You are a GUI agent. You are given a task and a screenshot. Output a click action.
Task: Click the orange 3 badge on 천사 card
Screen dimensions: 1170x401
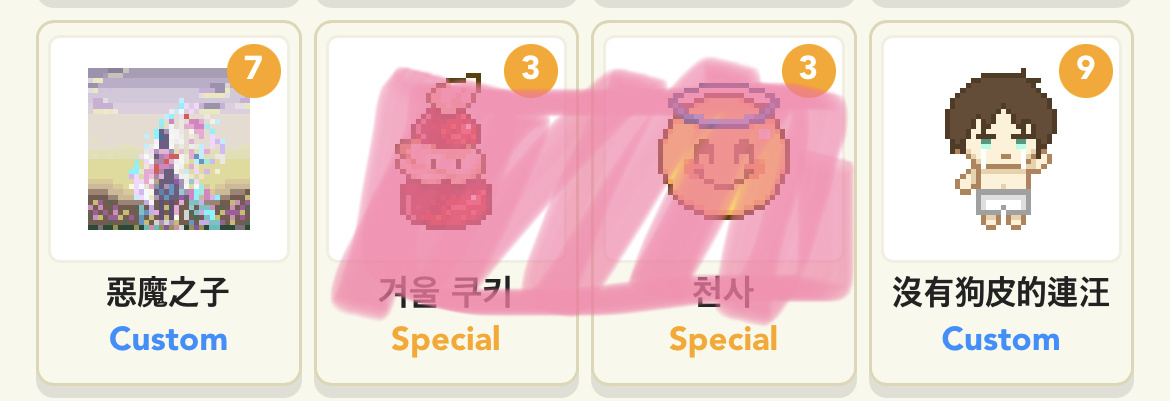pos(809,71)
